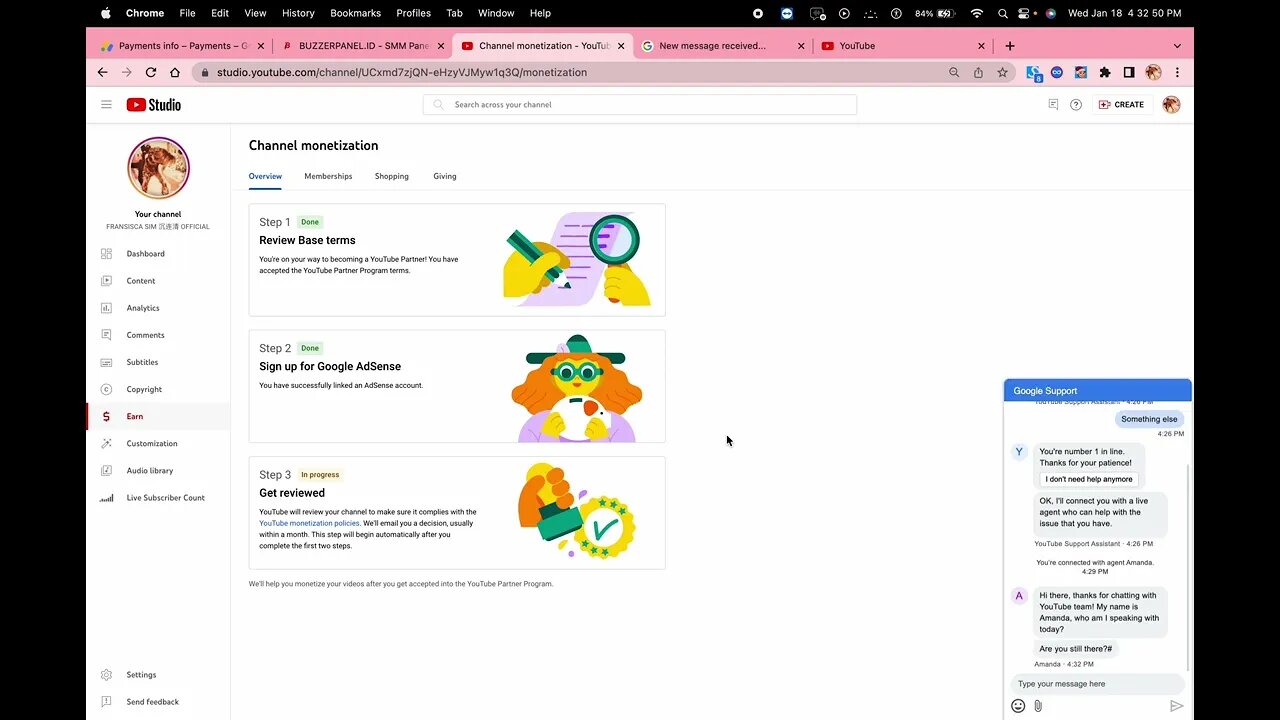Open the hamburger menu in YouTube Studio
The height and width of the screenshot is (720, 1280).
106,104
